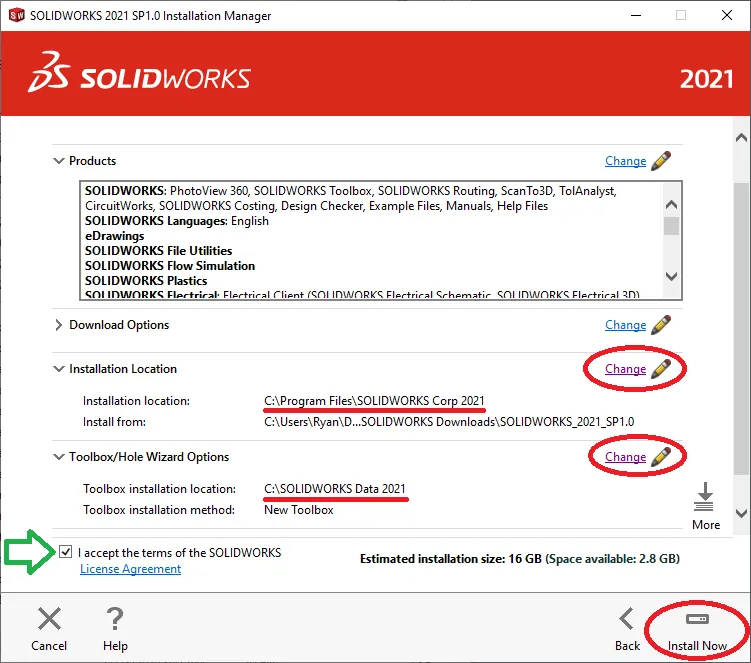Viewport: 751px width, 663px height.
Task: Open Help with the question mark icon
Action: (115, 630)
